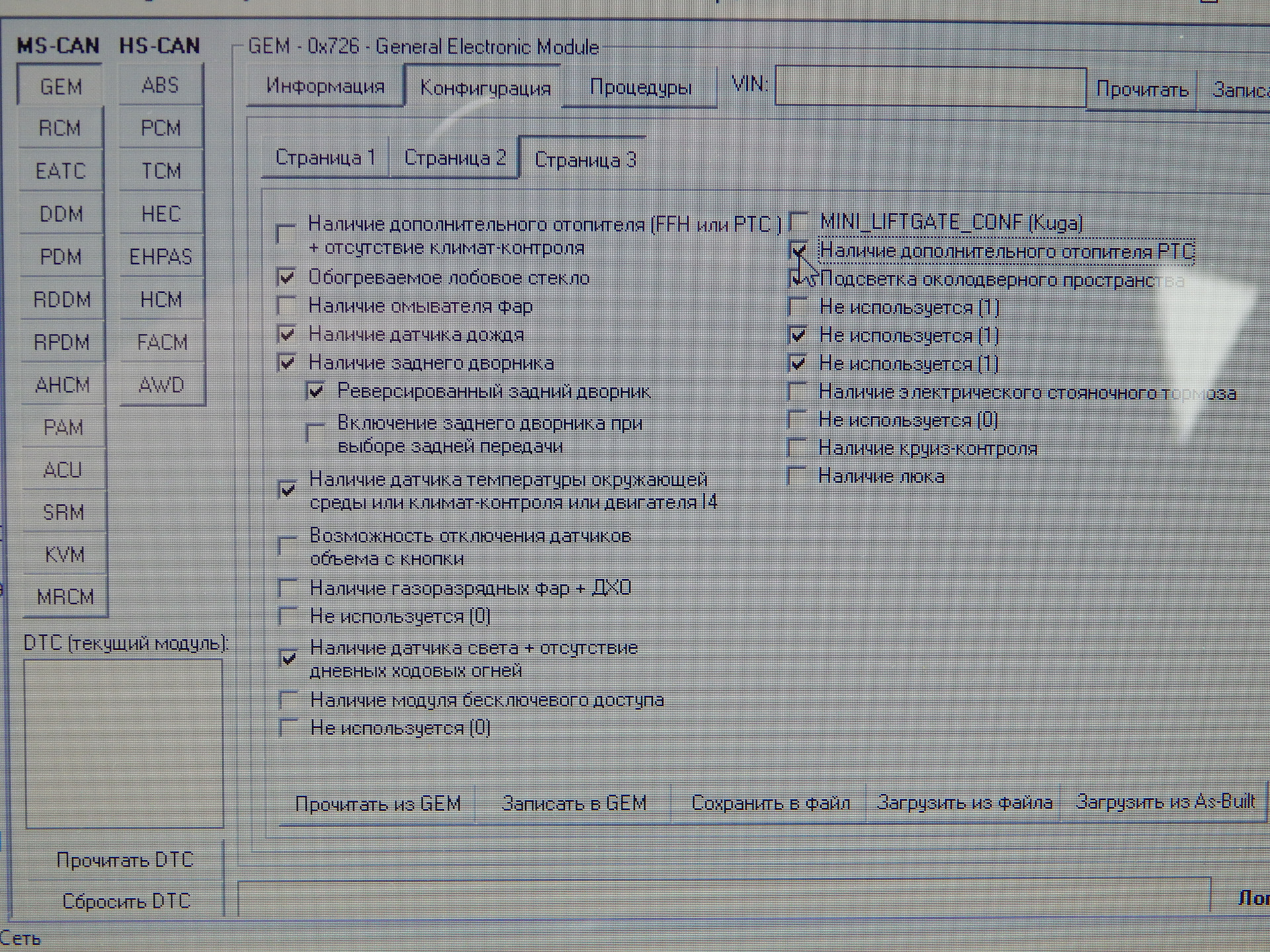The width and height of the screenshot is (1270, 952).
Task: Enable Наличие круиз-контроля checkbox
Action: [x=797, y=448]
